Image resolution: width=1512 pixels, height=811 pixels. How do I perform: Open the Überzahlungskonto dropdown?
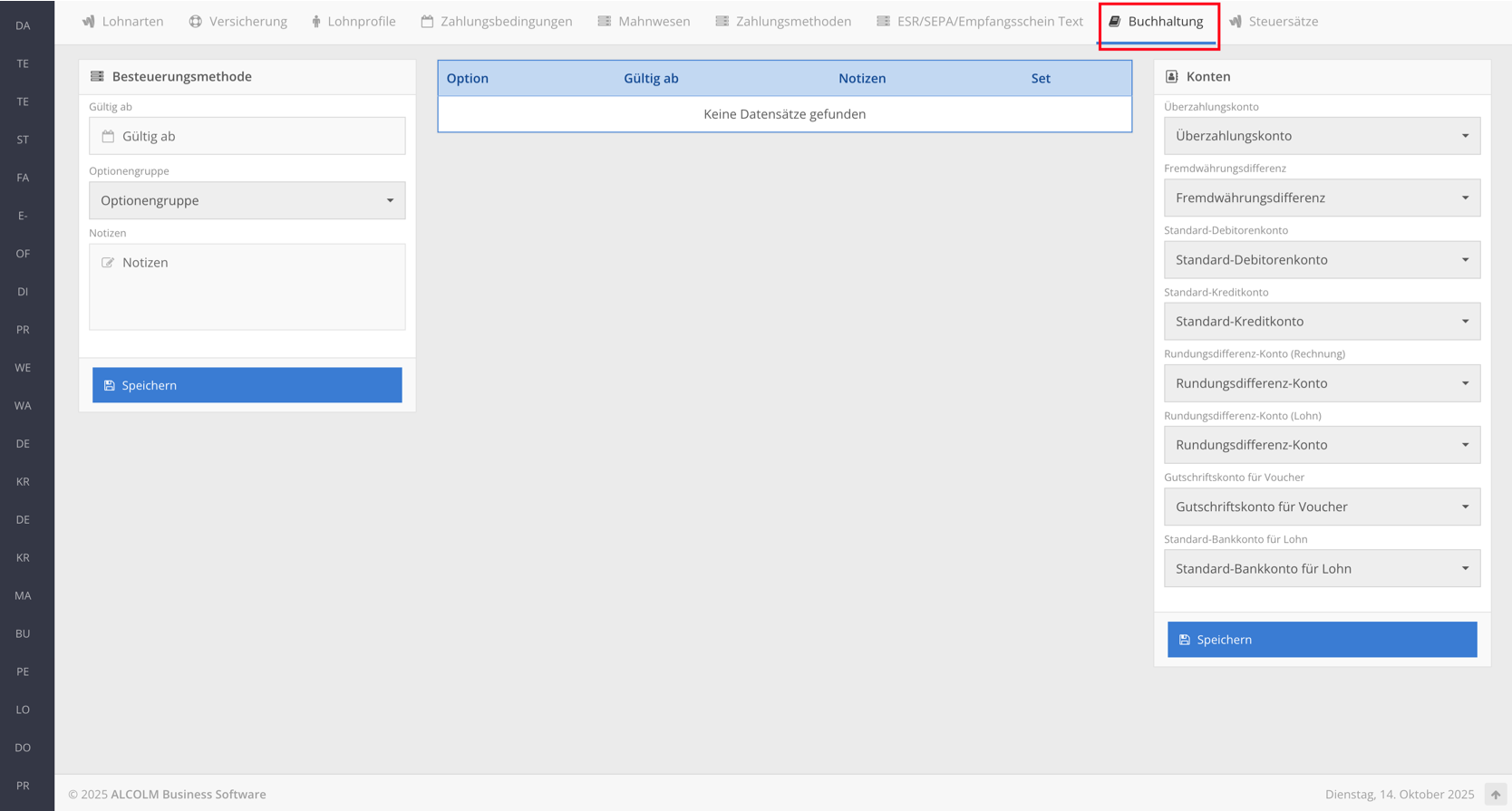coord(1321,136)
